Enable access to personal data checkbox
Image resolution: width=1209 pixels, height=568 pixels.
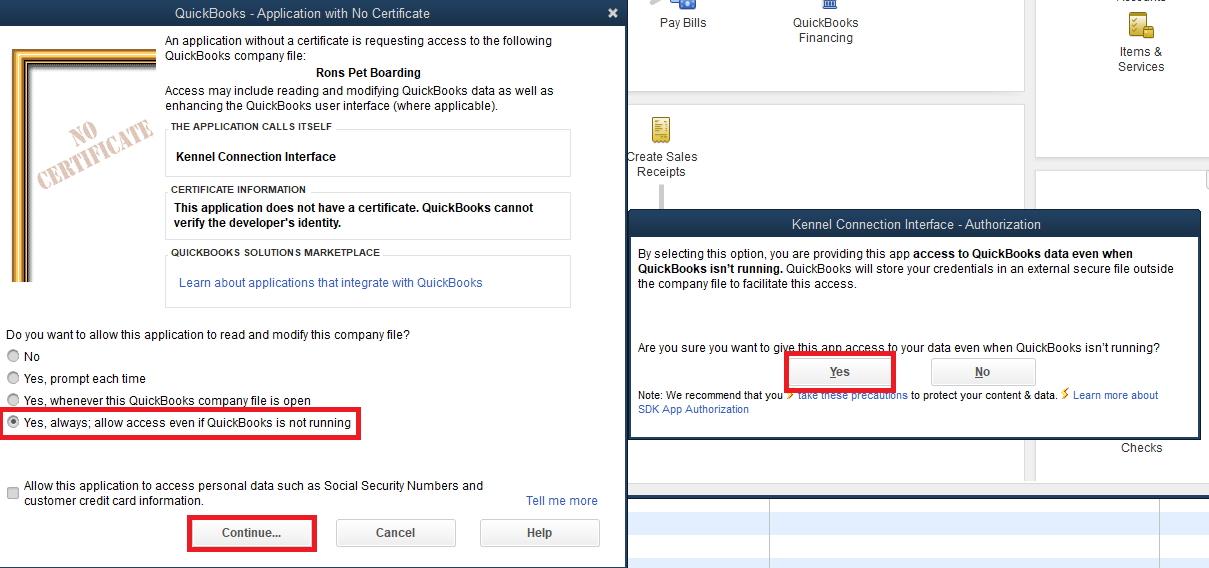tap(13, 493)
